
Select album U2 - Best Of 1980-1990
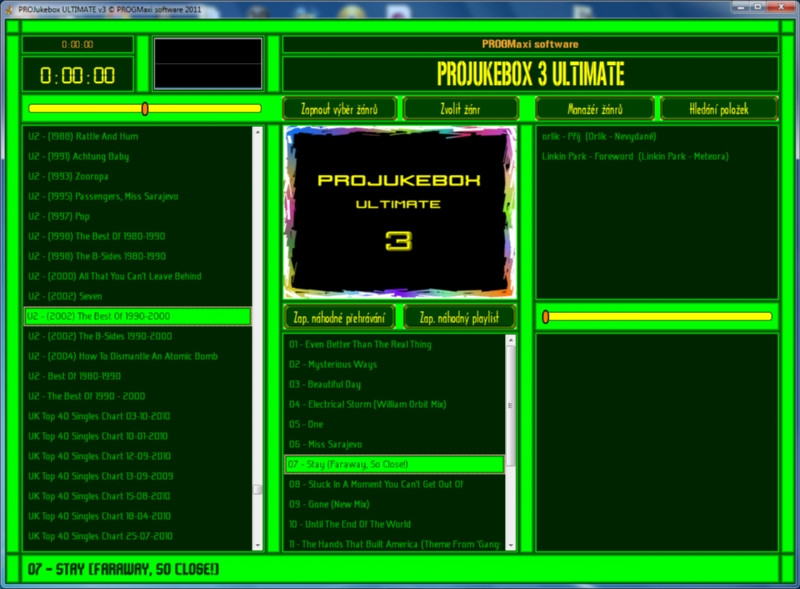137,376
